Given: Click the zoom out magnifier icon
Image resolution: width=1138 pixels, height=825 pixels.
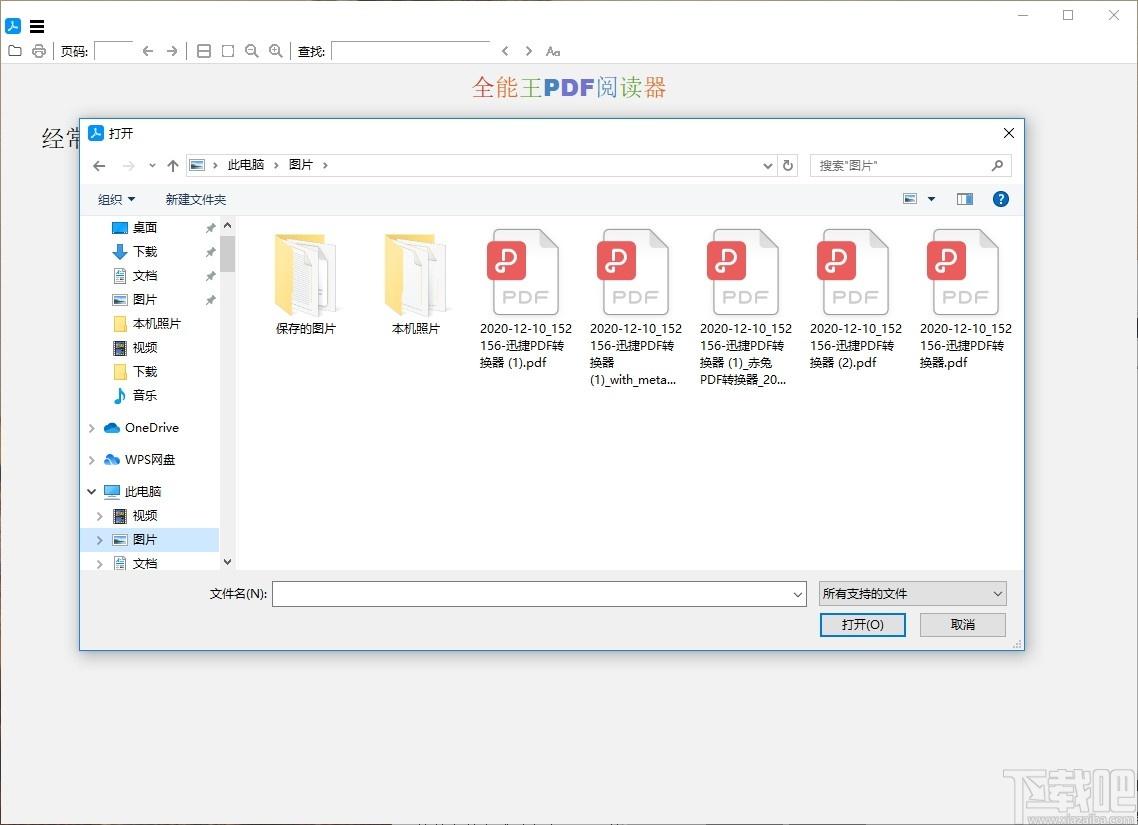Looking at the screenshot, I should (252, 51).
